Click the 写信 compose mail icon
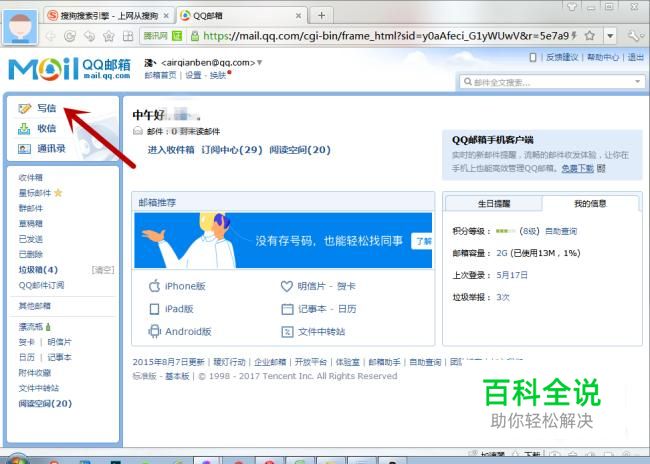This screenshot has width=650, height=464. coord(24,109)
